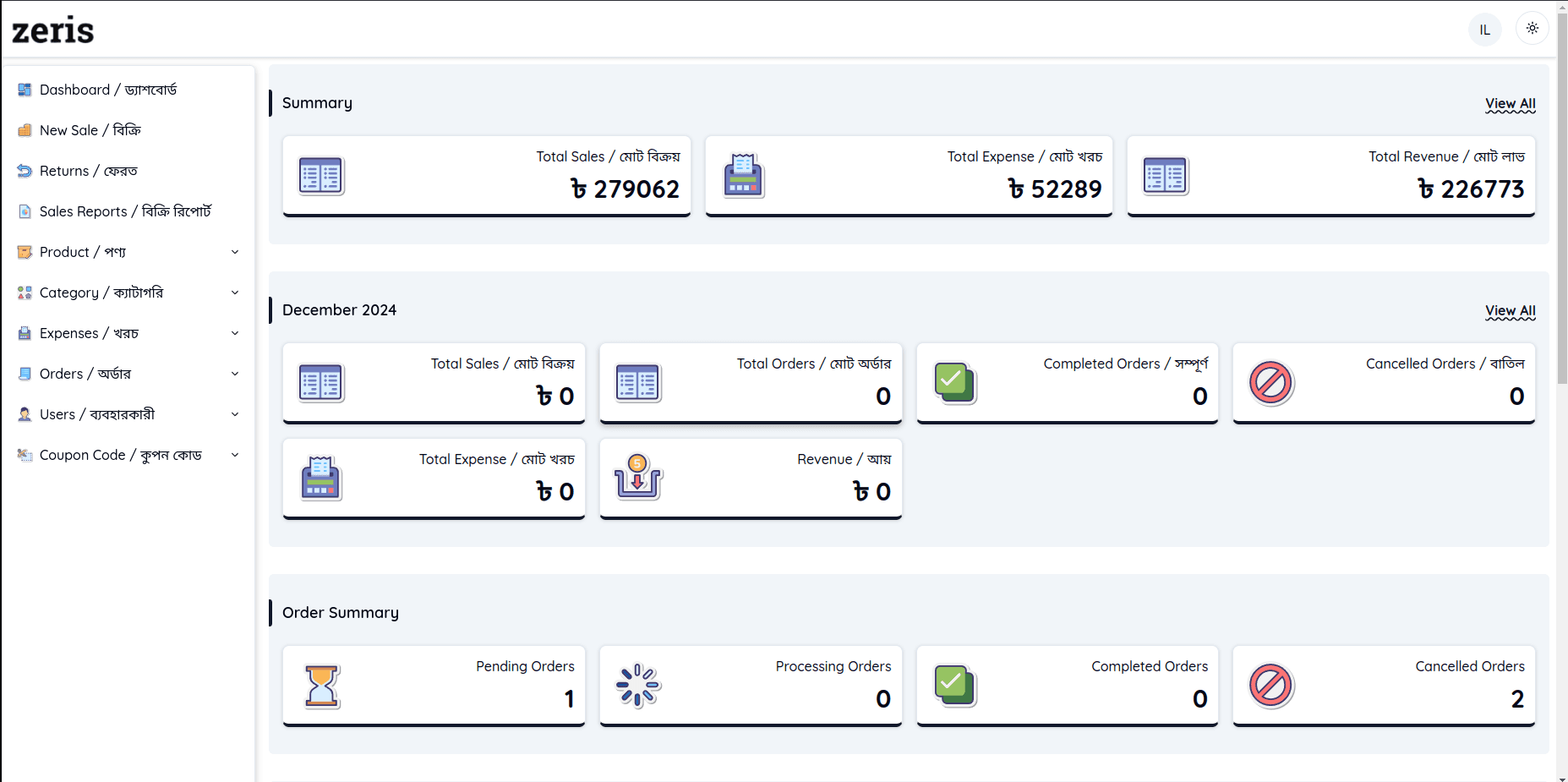Click View All in Summary section

click(x=1511, y=104)
